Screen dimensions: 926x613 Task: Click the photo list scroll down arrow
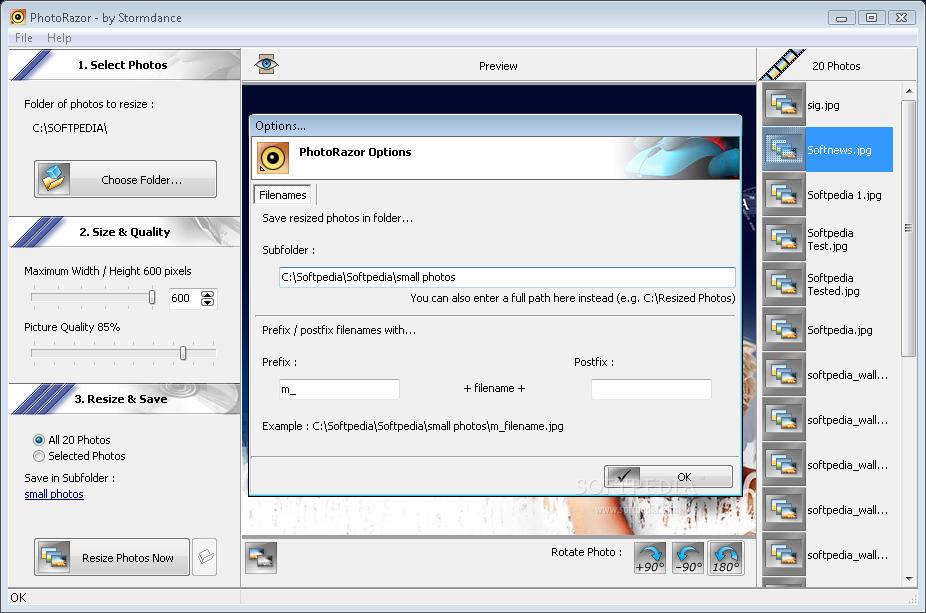click(909, 579)
